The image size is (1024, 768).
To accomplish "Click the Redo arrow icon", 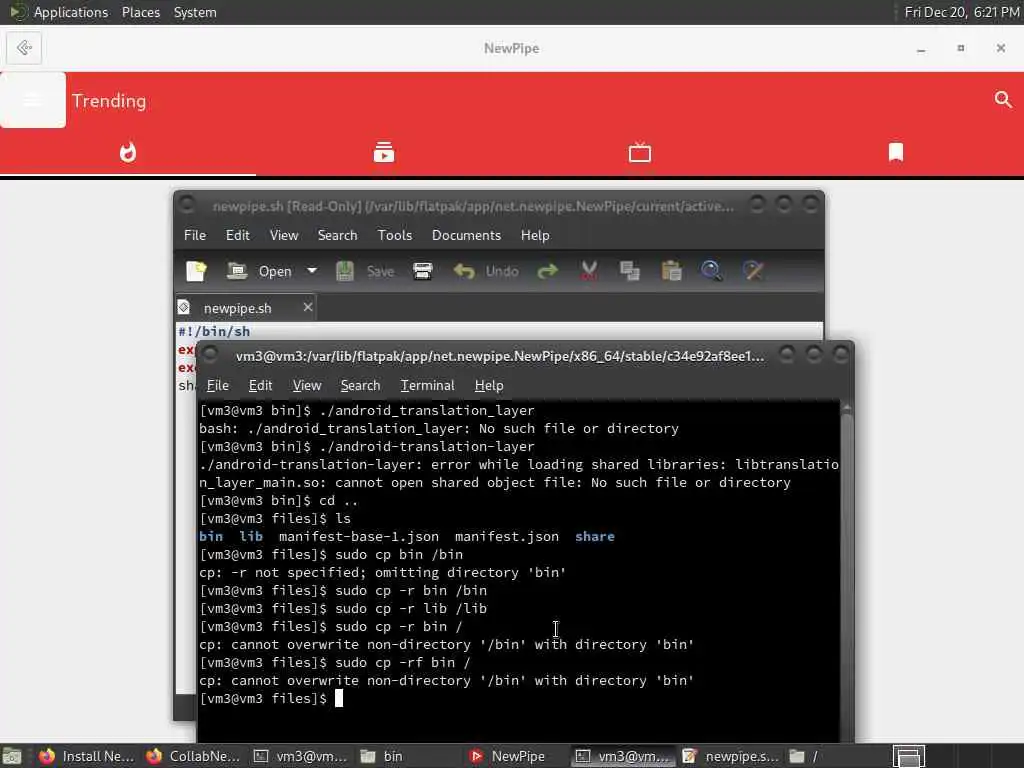I will pos(547,271).
